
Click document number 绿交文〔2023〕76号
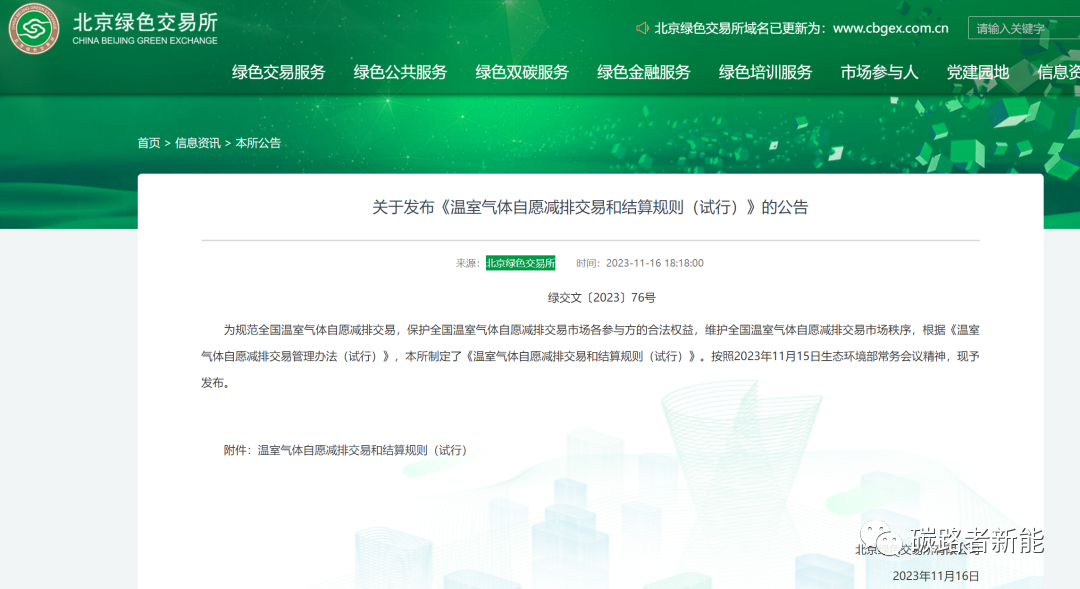[601, 298]
